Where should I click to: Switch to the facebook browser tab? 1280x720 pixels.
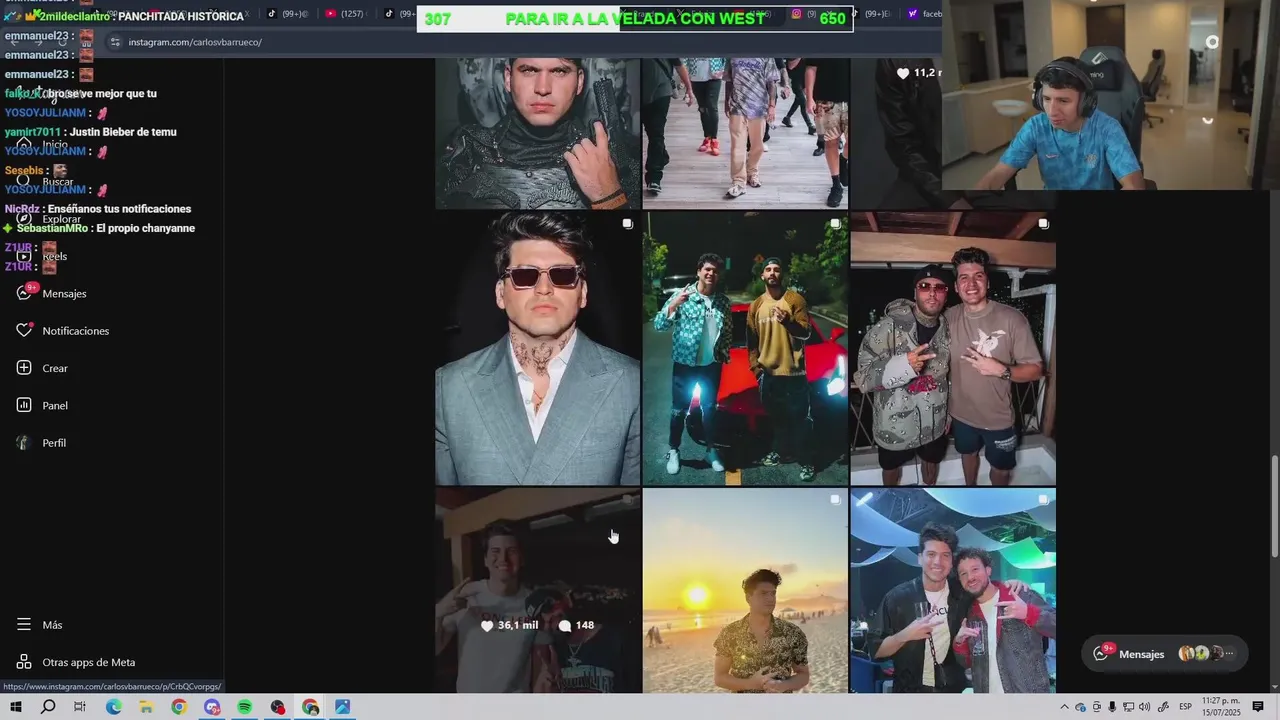tap(925, 14)
